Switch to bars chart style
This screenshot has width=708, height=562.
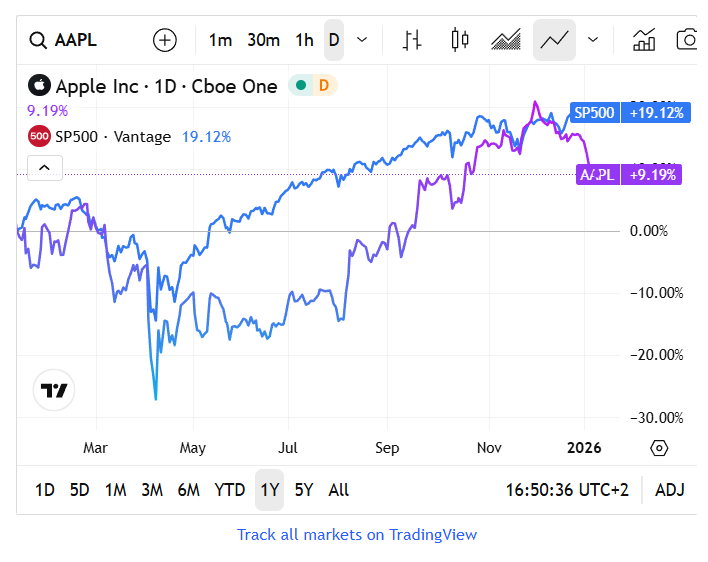click(x=412, y=40)
